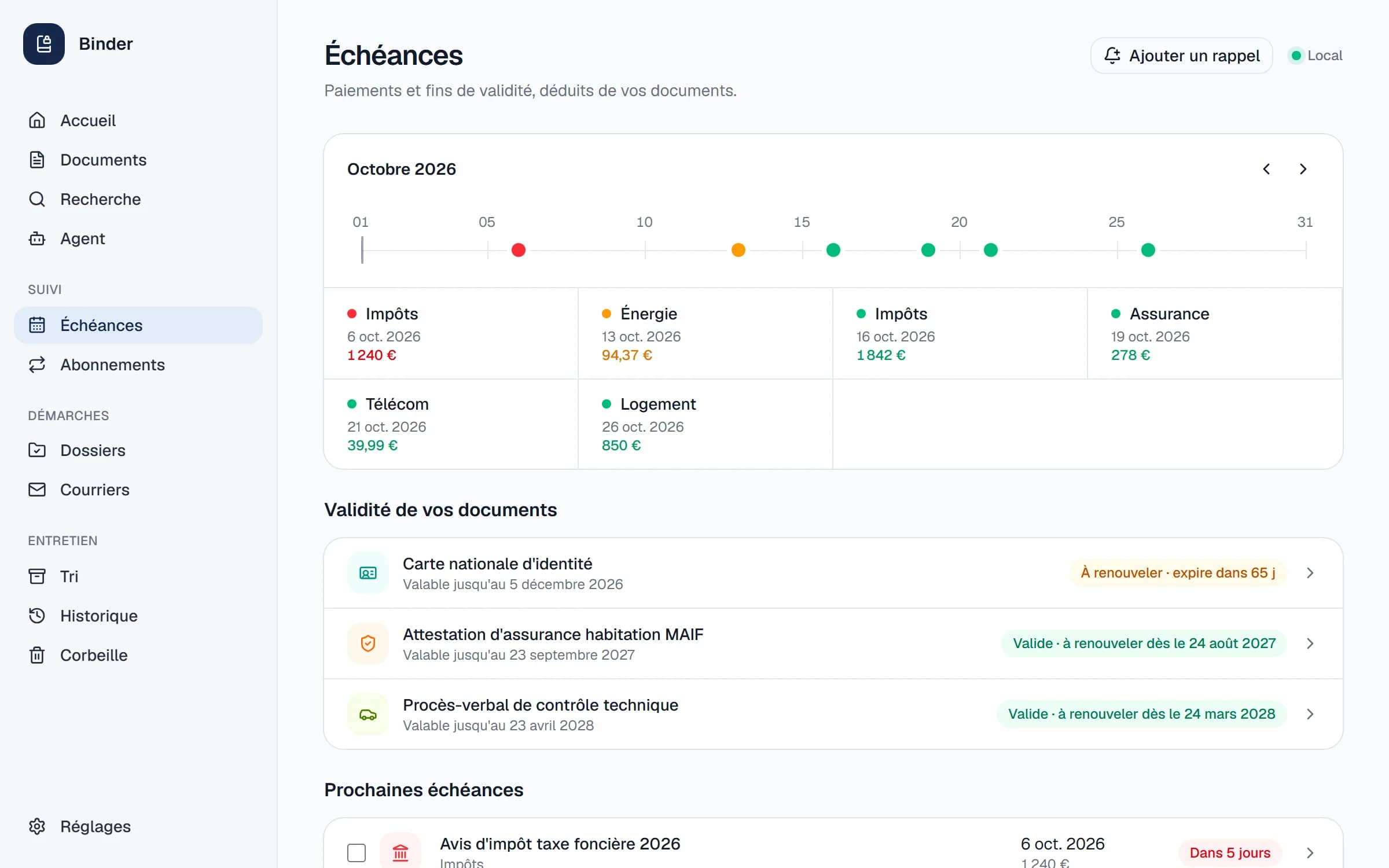
Task: Select the Logement 850 € deadline card
Action: tap(705, 424)
